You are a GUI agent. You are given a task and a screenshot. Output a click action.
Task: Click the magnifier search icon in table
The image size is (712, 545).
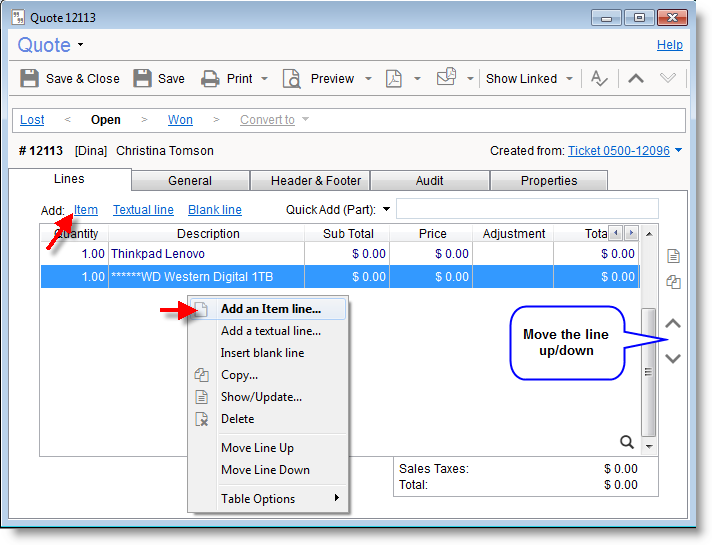627,442
